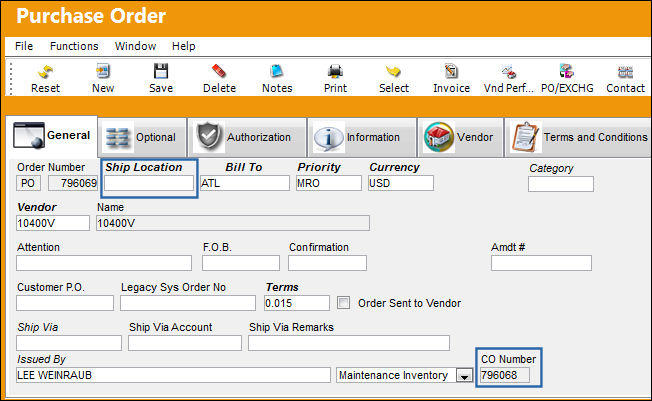
Task: Click the Issued By label
Action: tap(41, 359)
